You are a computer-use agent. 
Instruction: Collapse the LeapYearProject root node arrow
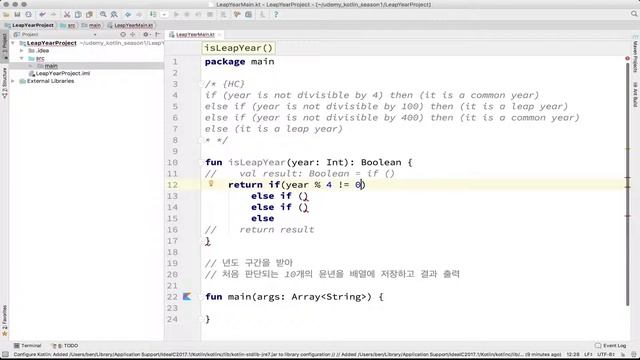click(13, 43)
